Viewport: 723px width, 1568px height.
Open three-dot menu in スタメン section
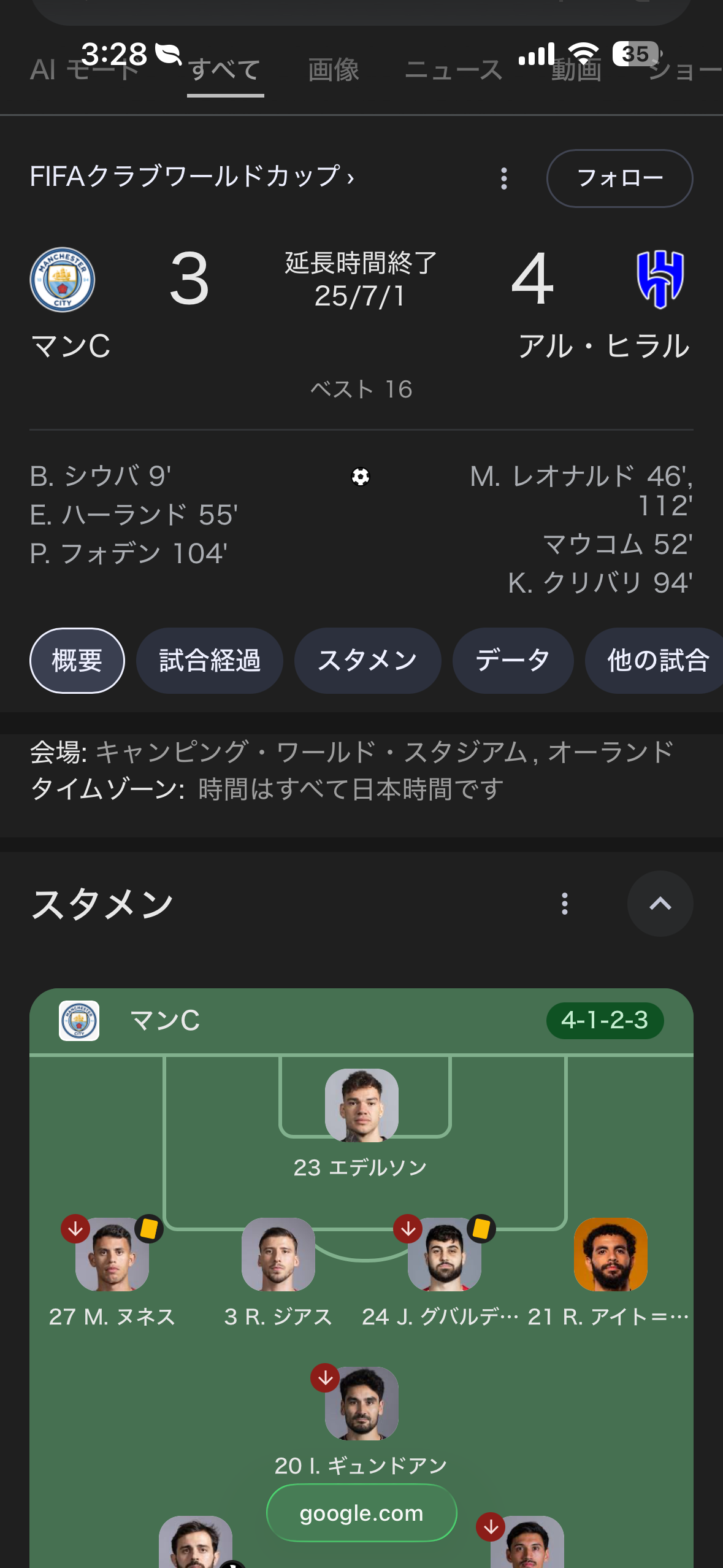(565, 904)
